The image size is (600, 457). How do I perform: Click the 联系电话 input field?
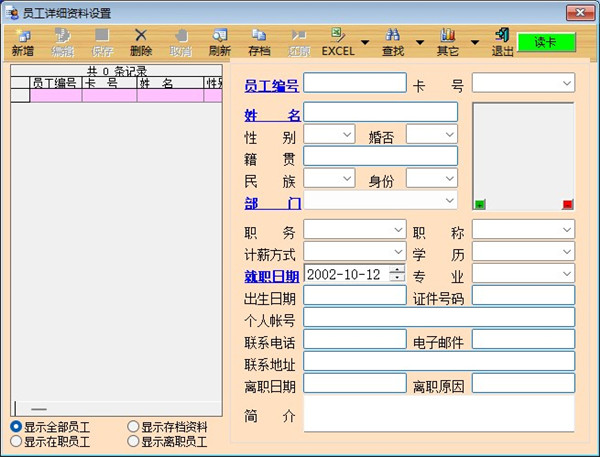pyautogui.click(x=355, y=339)
